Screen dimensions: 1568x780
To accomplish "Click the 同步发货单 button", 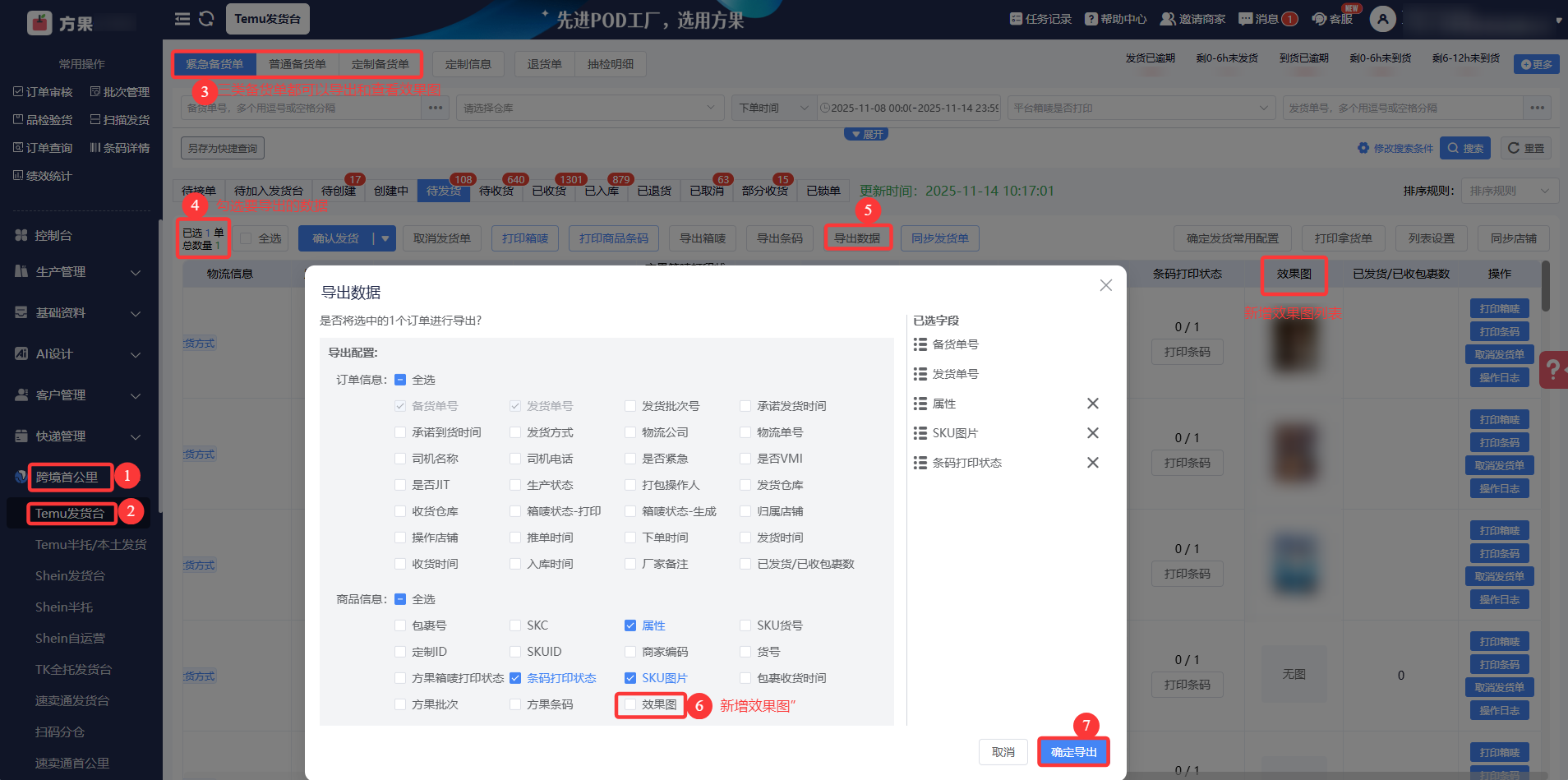I will coord(940,238).
